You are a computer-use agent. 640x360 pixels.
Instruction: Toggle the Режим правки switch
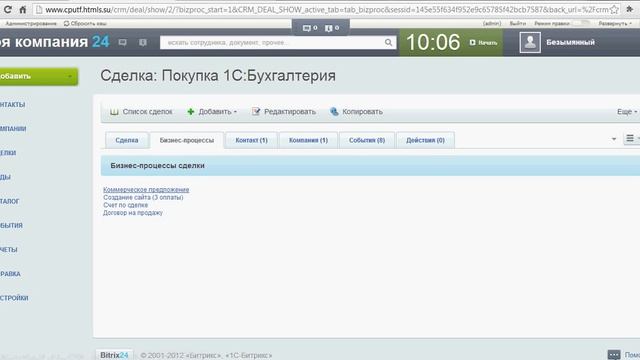click(x=581, y=23)
